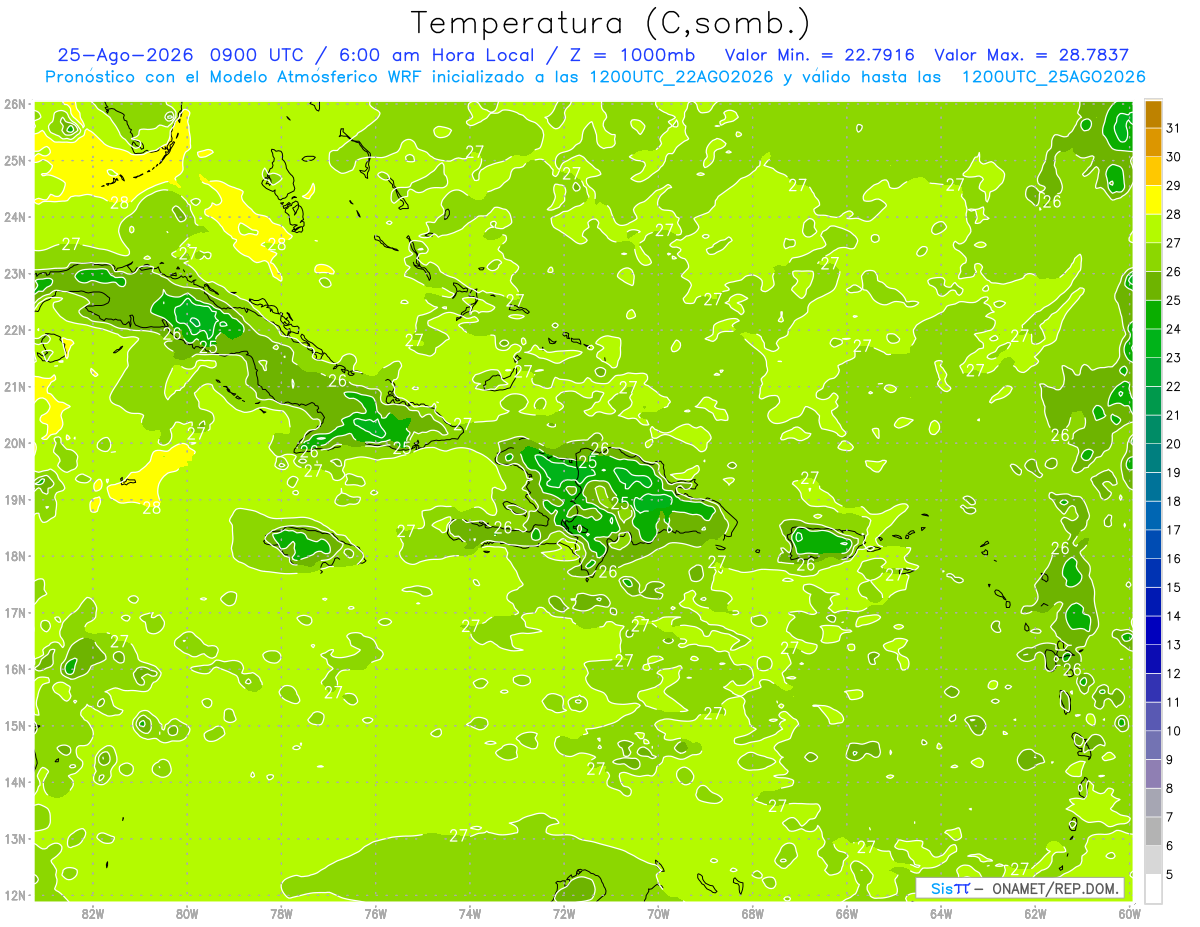Click the title "Temperatura (C,somb.)"
This screenshot has width=1200, height=927.
click(x=611, y=23)
